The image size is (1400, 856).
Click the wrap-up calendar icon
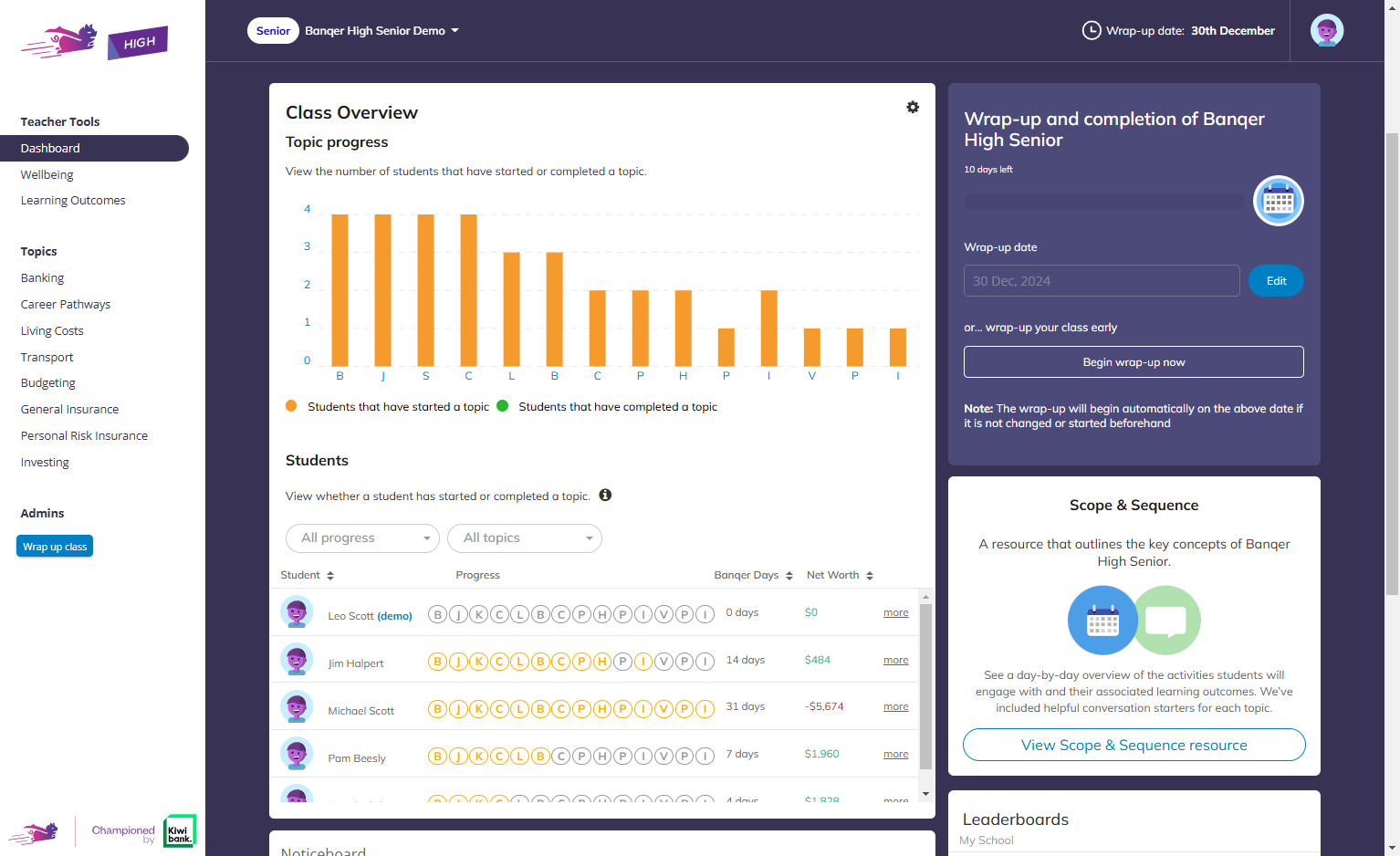click(1278, 201)
